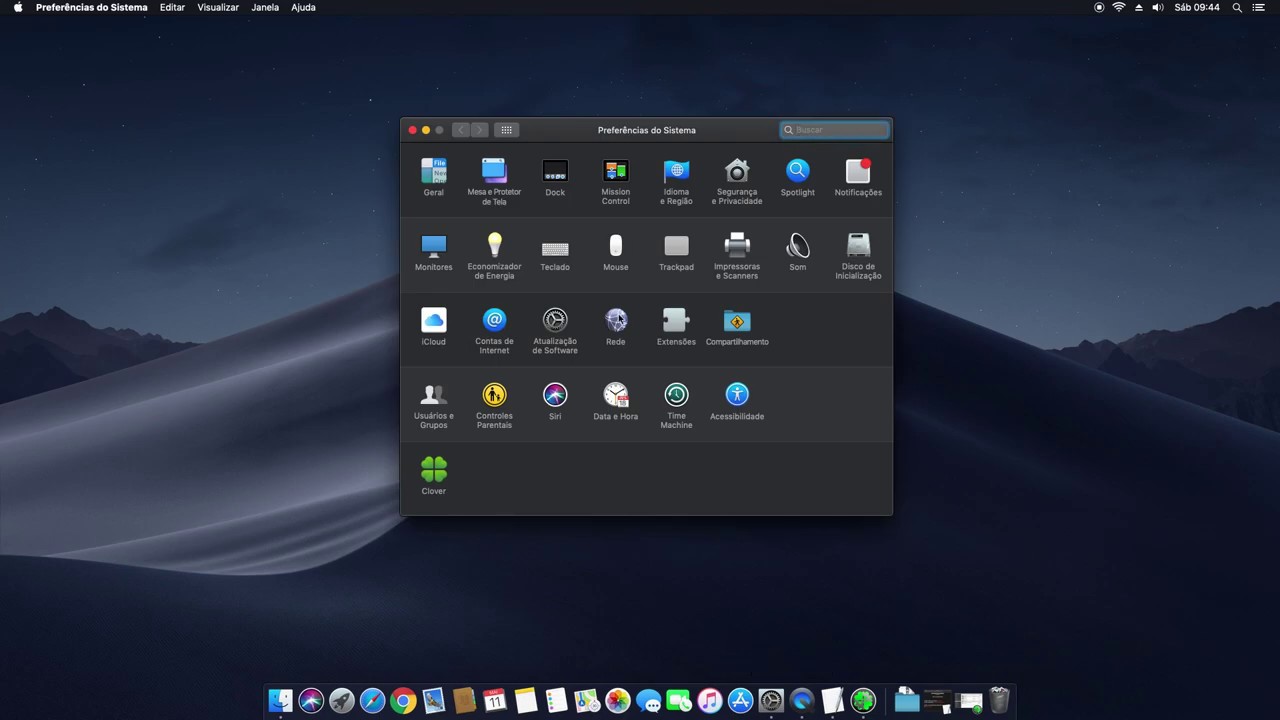Click the eject icon in menu bar
This screenshot has height=720, width=1280.
tap(1138, 7)
